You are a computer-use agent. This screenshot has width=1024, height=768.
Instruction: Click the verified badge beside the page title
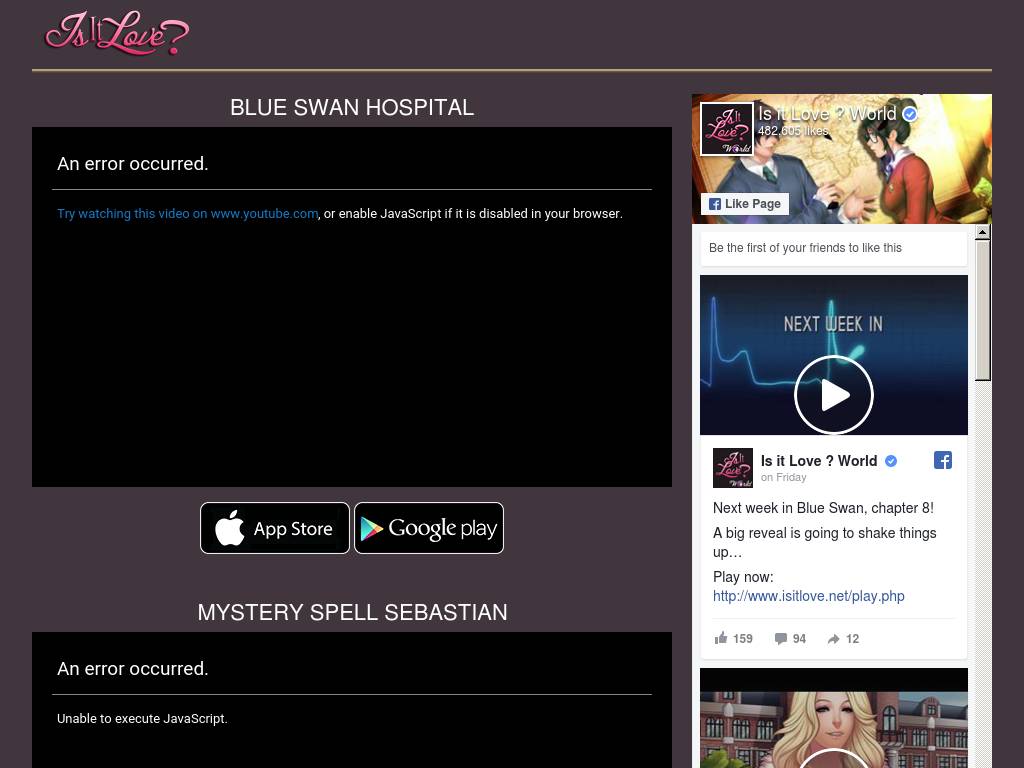[x=910, y=114]
